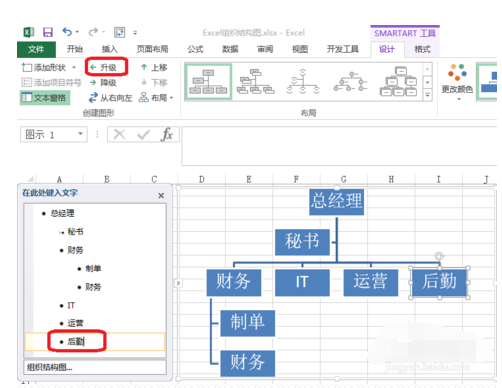Click the 从右向左 button
This screenshot has height=388, width=502.
(110, 98)
